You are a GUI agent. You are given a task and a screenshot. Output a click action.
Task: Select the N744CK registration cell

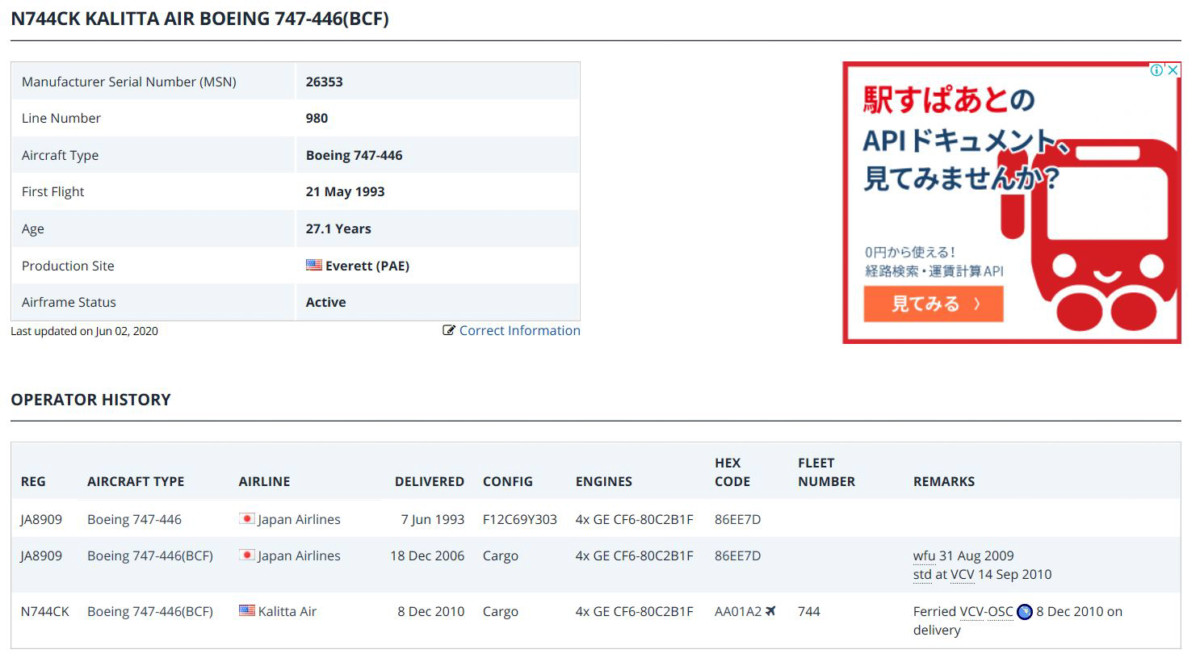[45, 611]
